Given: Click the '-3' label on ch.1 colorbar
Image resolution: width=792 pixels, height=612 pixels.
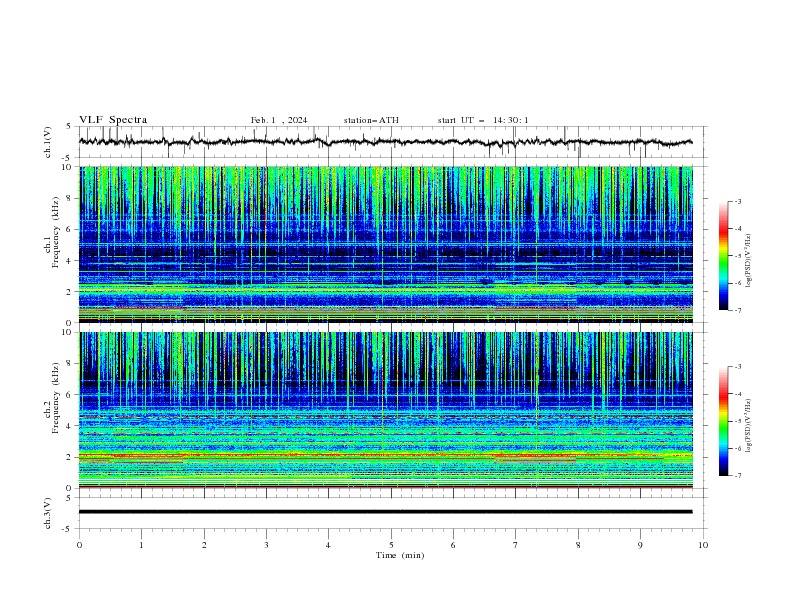Looking at the screenshot, I should [738, 201].
